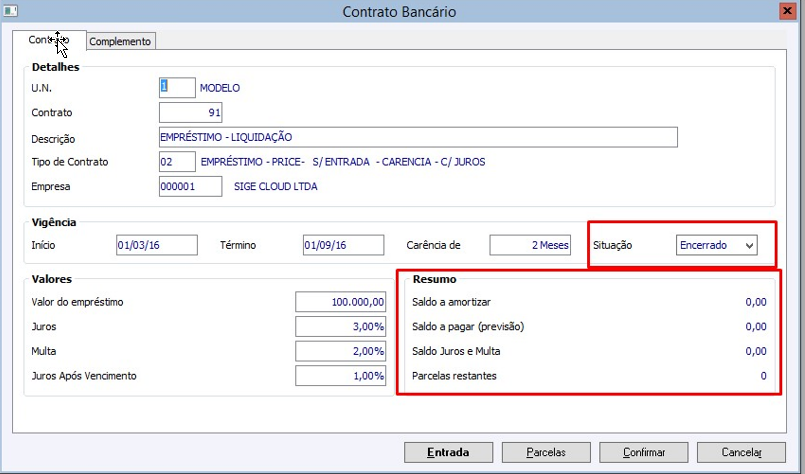
Task: Click the Contrato Bancário window title
Action: coord(399,12)
